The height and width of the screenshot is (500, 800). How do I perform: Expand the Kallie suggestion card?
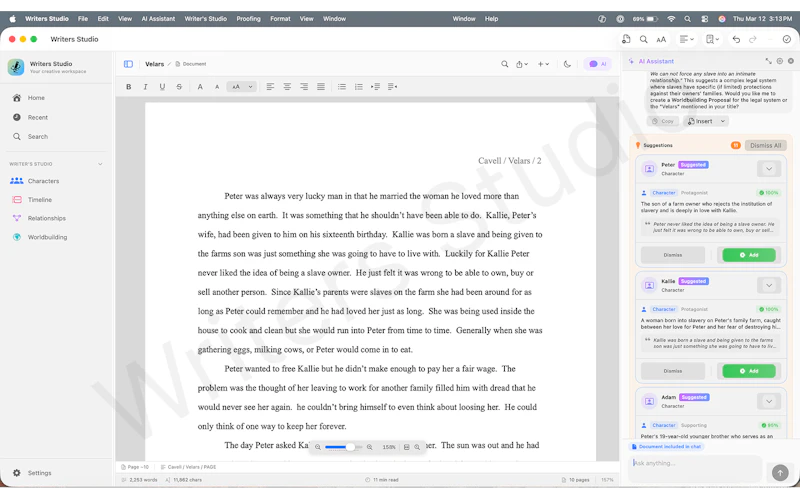click(x=769, y=285)
